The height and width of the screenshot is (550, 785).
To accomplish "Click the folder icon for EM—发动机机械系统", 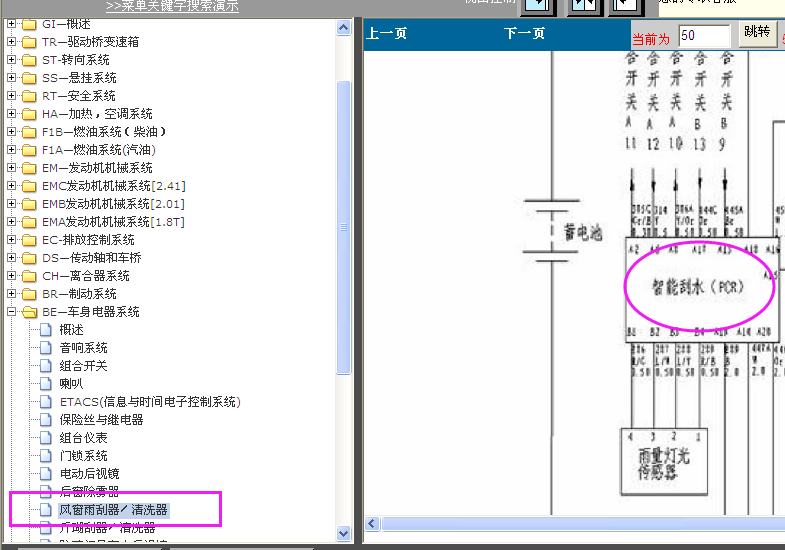I will (x=29, y=168).
